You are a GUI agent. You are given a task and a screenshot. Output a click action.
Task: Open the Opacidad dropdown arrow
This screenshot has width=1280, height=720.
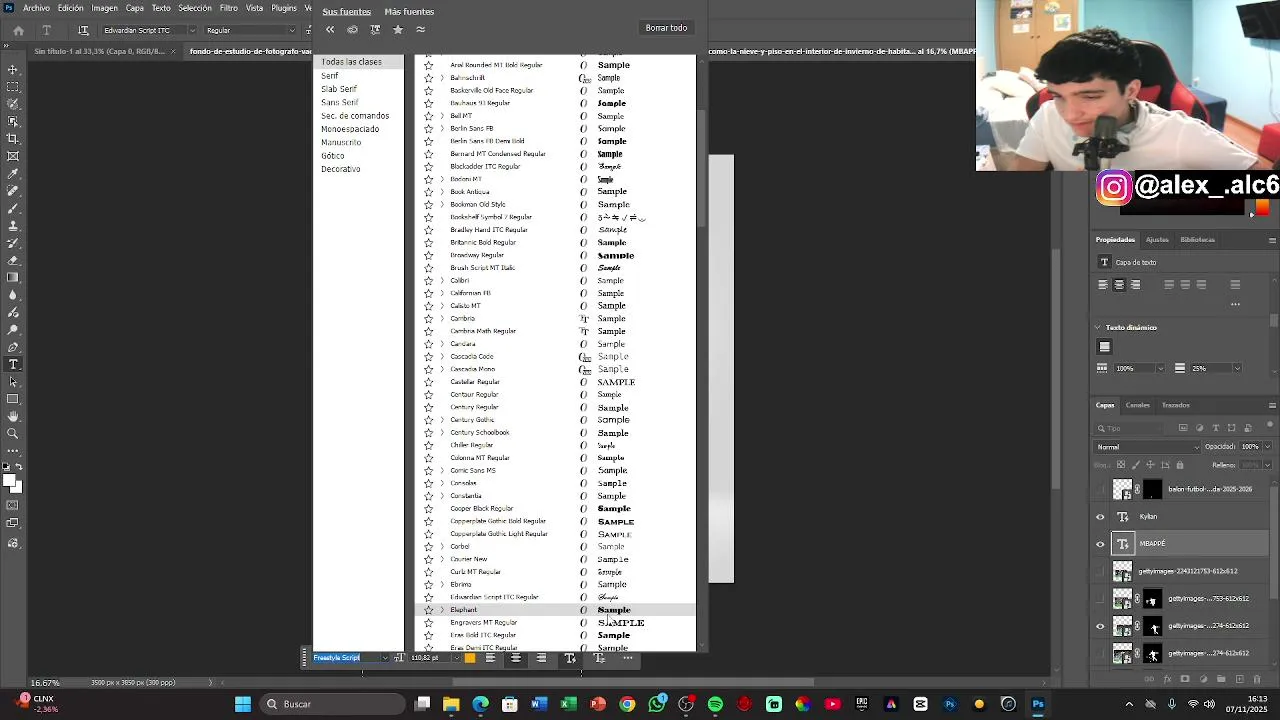point(1267,447)
